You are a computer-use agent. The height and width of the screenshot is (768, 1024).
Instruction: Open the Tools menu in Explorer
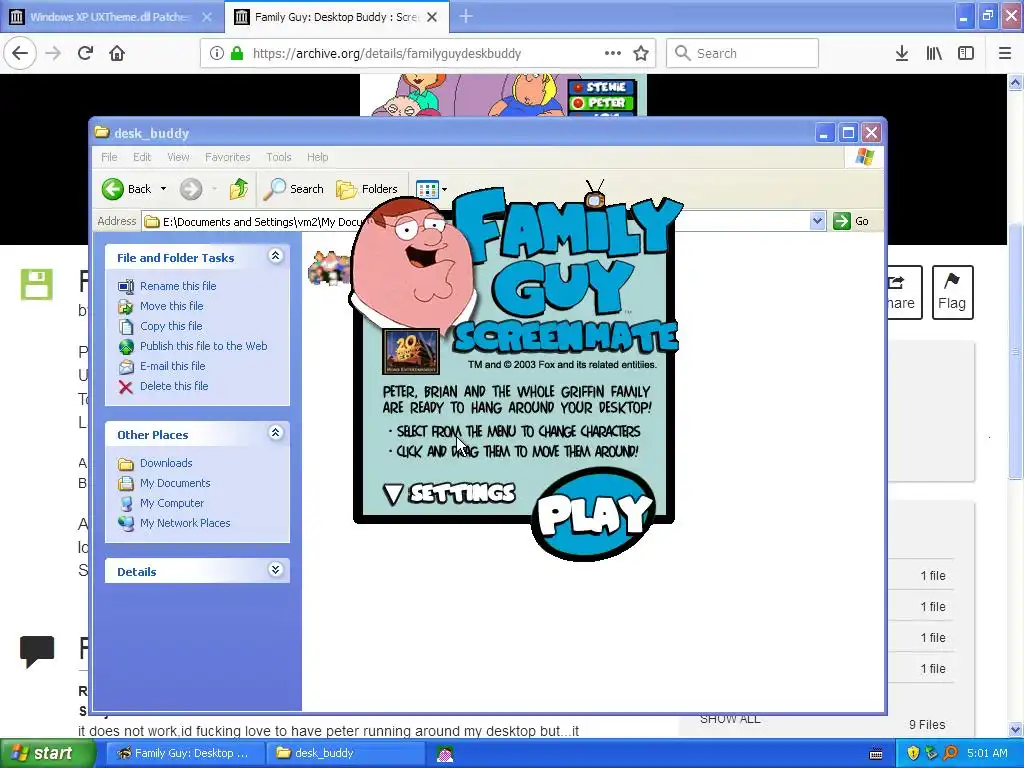pos(278,157)
